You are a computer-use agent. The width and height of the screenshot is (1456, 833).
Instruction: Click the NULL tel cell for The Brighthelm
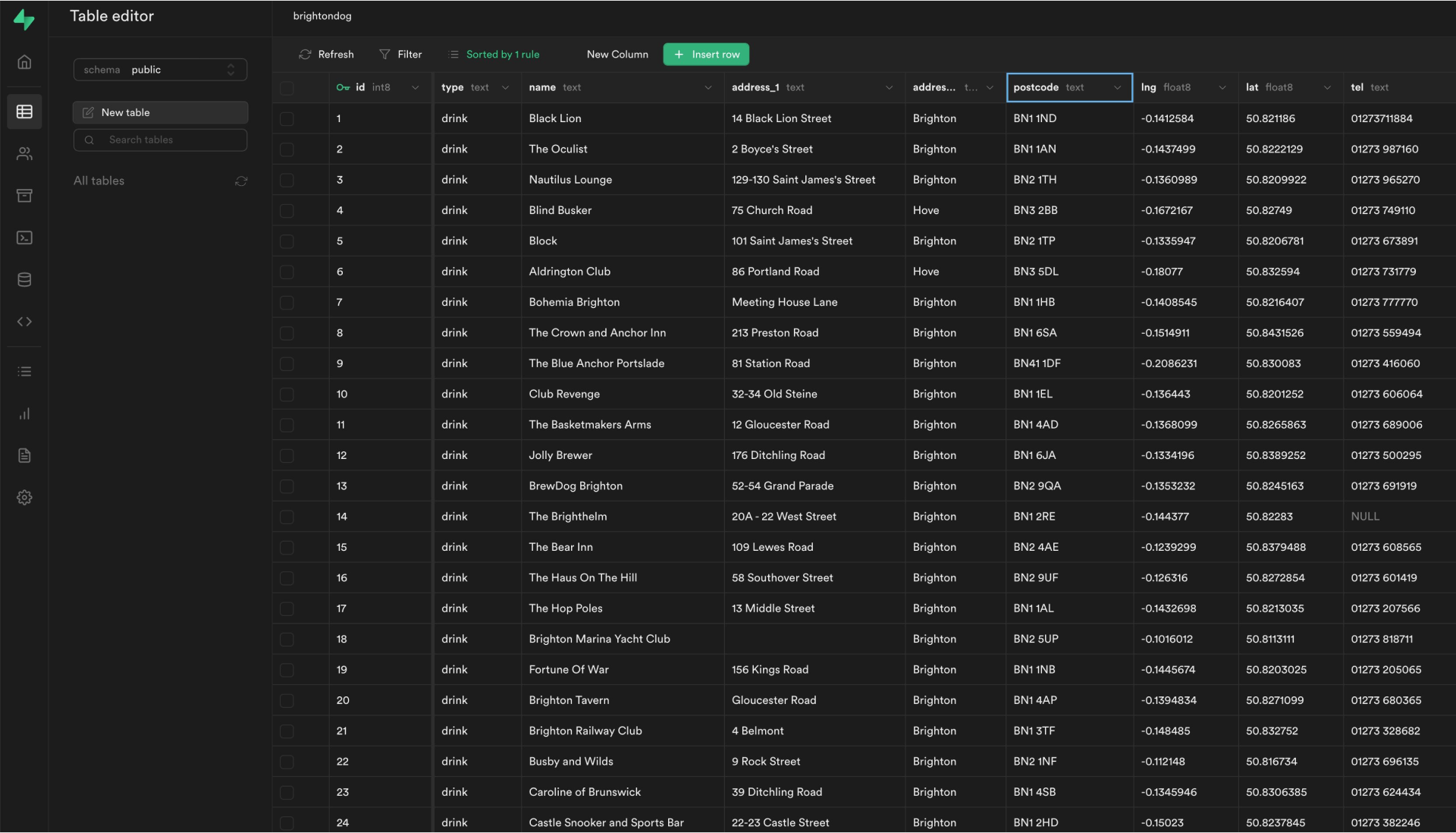(x=1398, y=517)
